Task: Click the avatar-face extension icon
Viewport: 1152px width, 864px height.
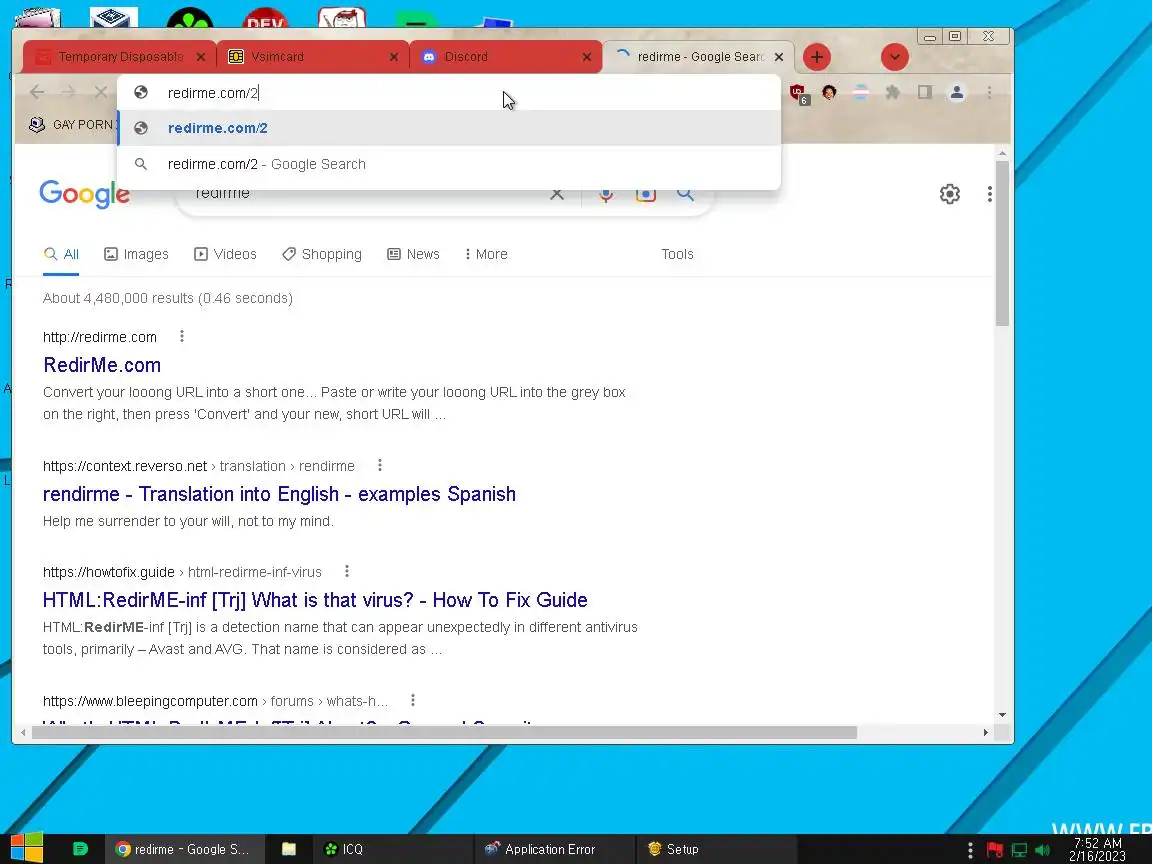Action: 829,92
